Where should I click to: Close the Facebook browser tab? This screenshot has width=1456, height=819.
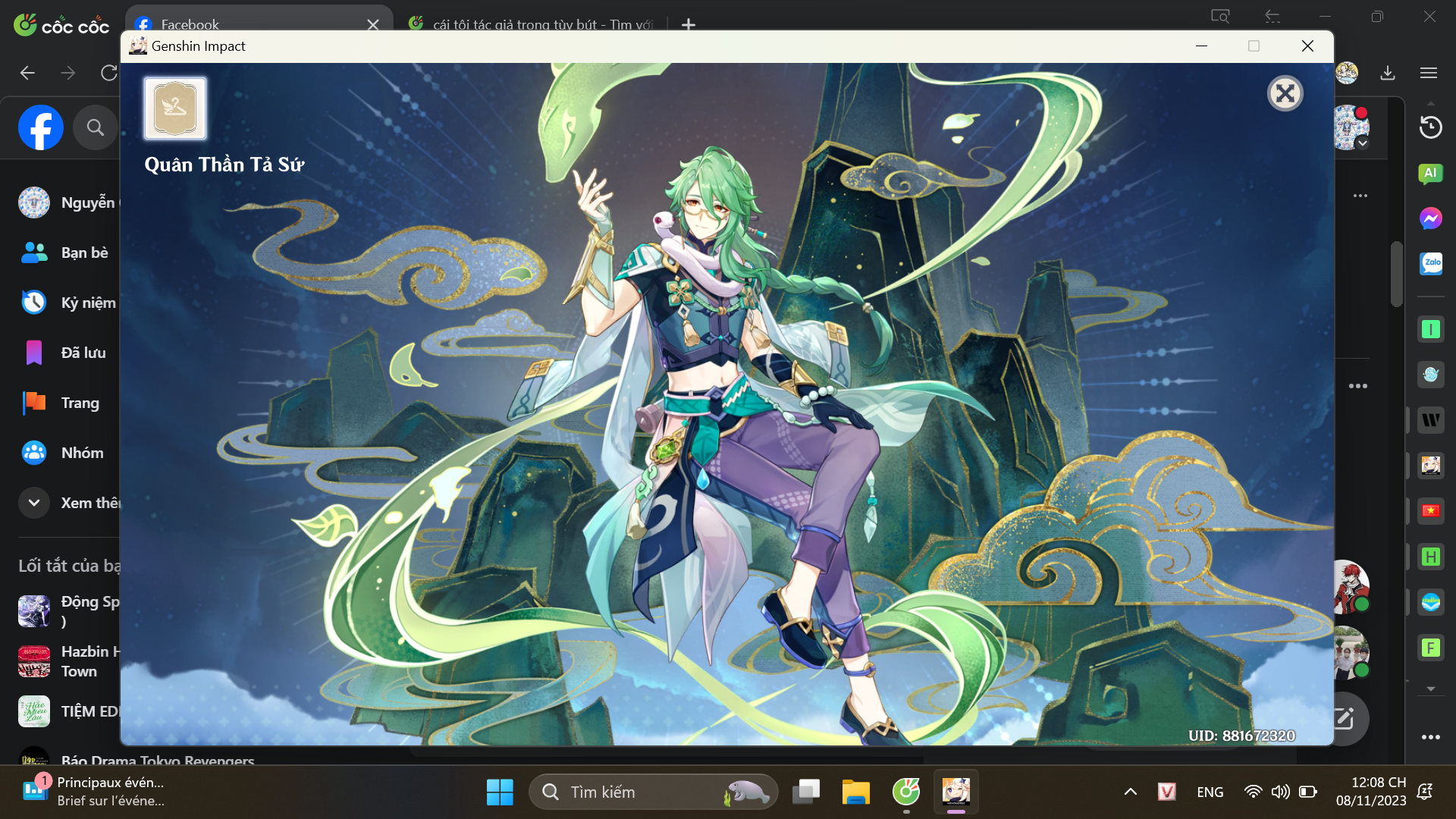pos(372,24)
